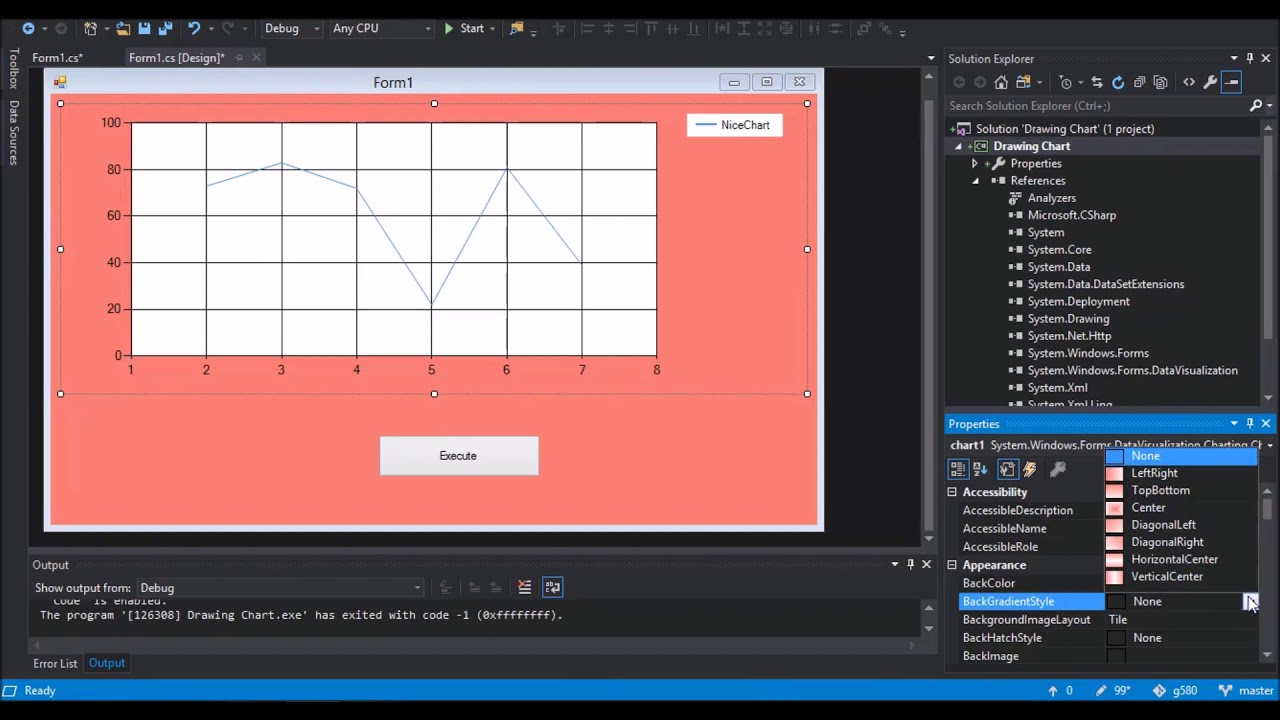Select None at top of gradient list
1280x720 pixels.
(x=1180, y=456)
